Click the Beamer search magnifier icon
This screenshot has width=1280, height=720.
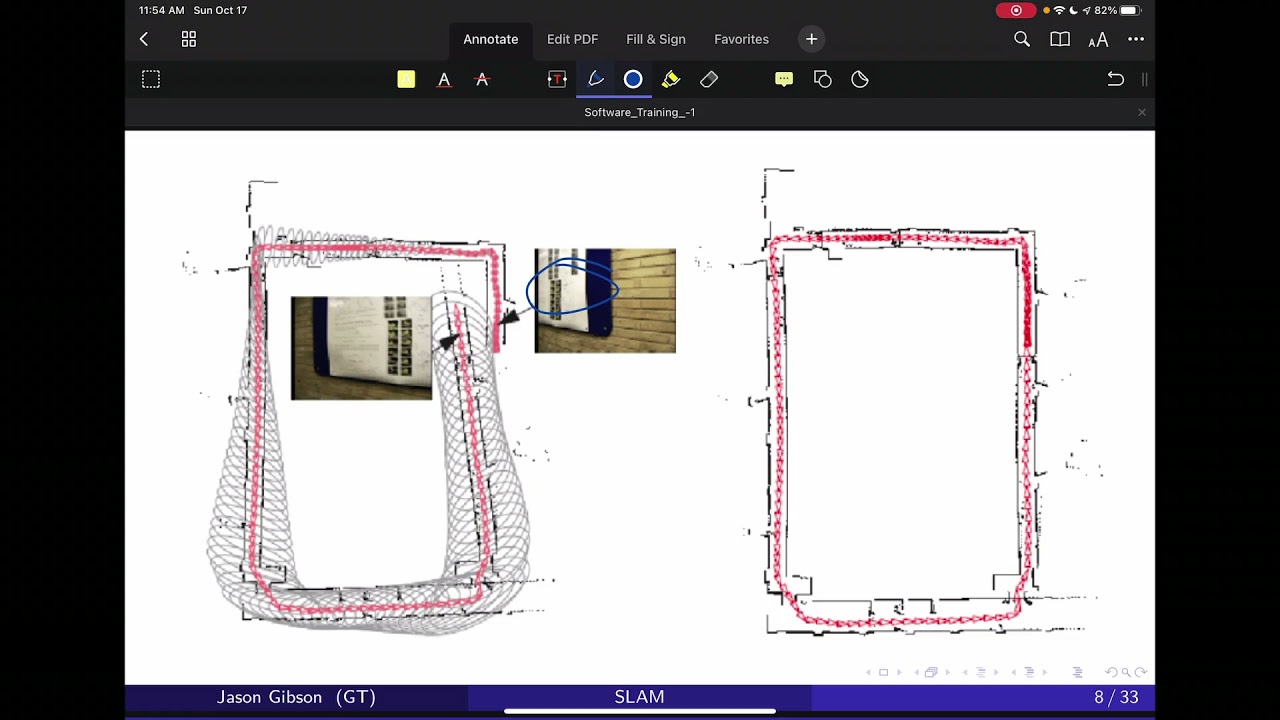(1125, 673)
